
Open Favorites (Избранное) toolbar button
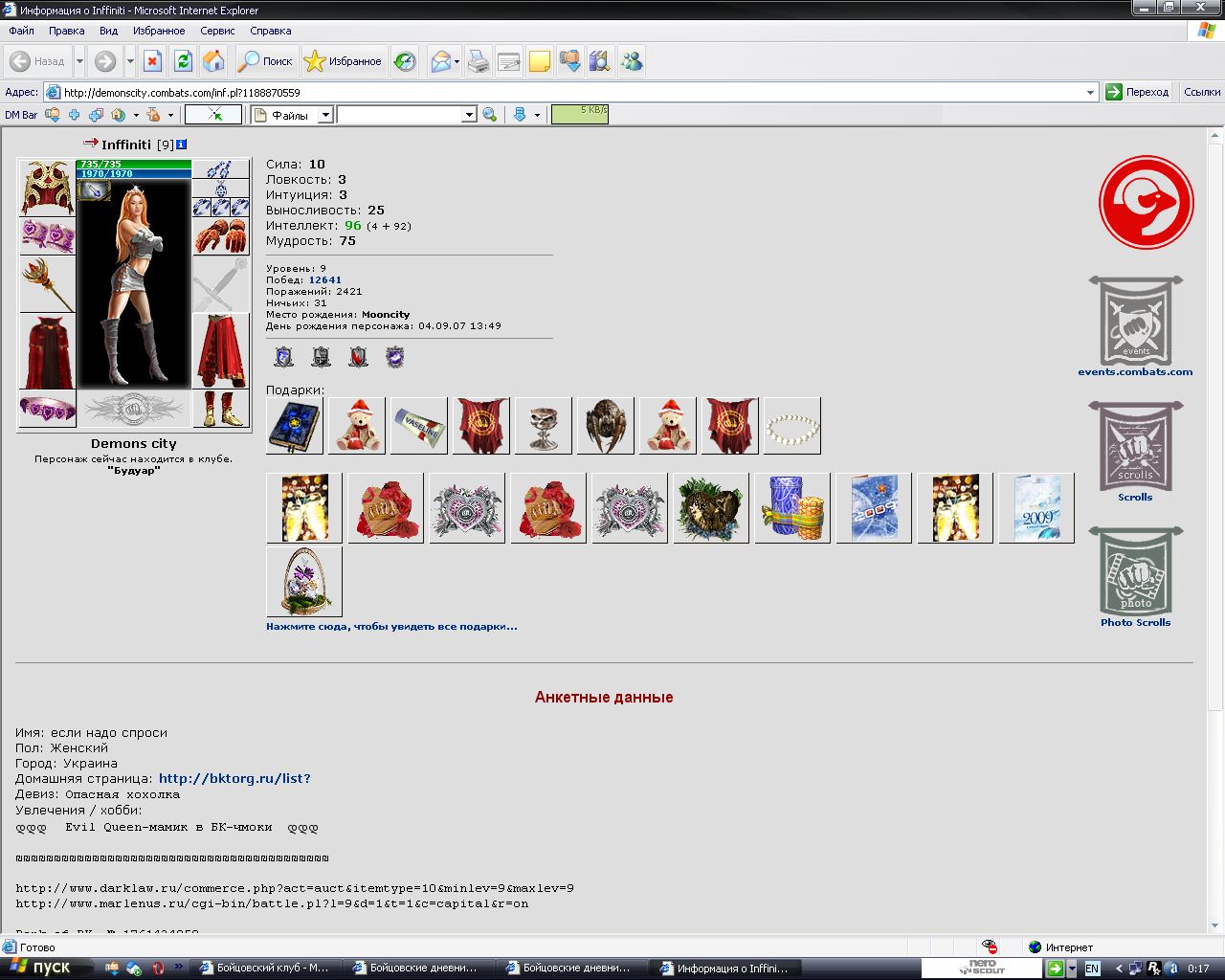(343, 61)
